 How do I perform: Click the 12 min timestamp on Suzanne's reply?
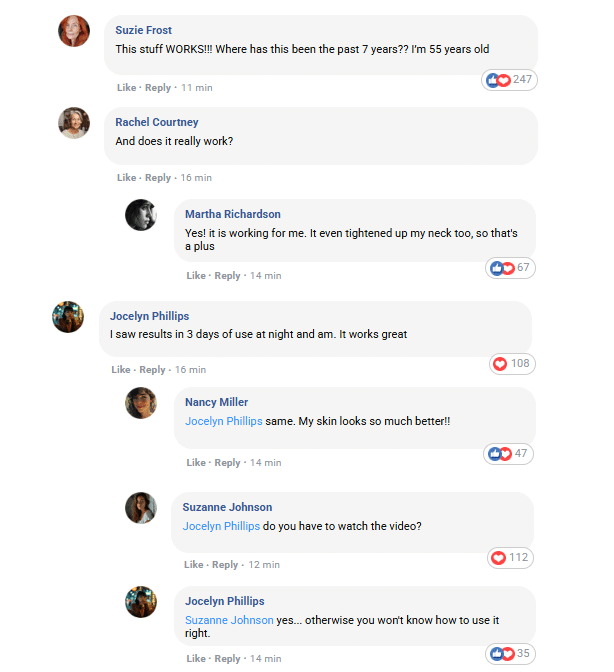coord(264,565)
